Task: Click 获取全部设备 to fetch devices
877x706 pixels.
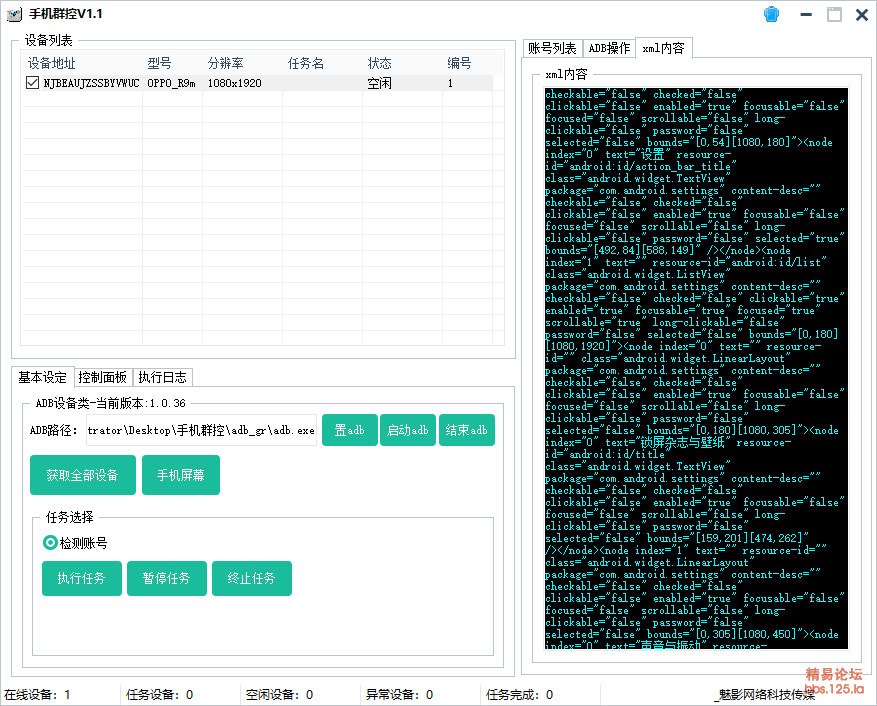Action: 82,475
